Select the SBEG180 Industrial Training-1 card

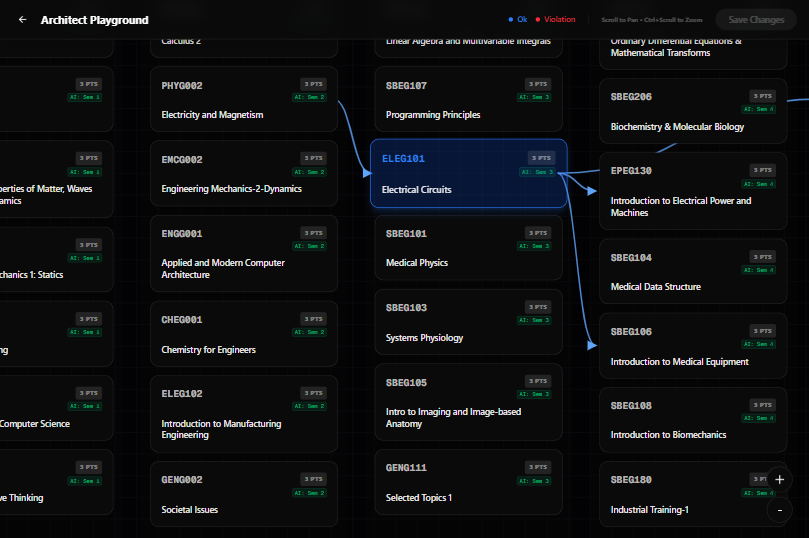[x=693, y=494]
